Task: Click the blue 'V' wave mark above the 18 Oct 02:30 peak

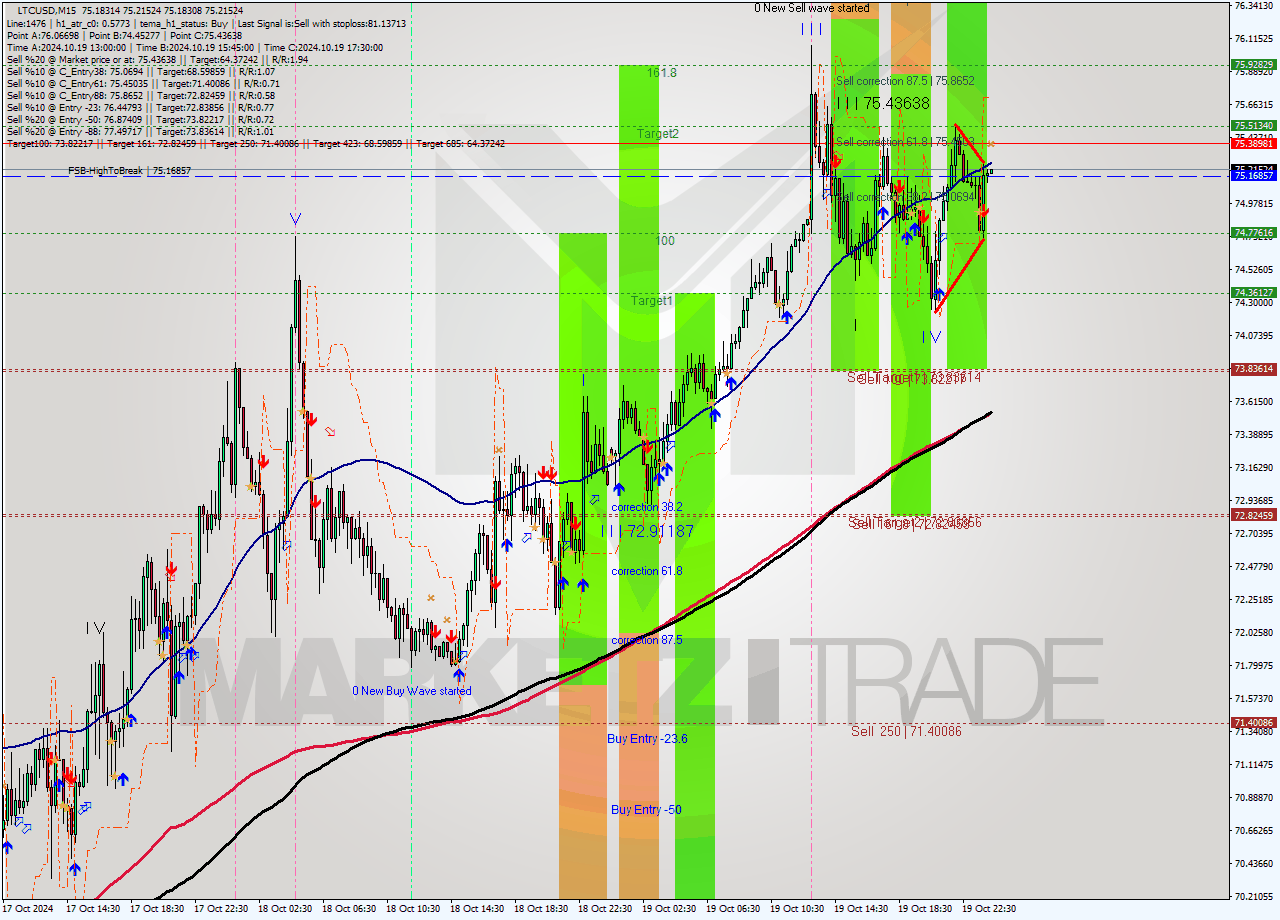Action: pos(295,218)
